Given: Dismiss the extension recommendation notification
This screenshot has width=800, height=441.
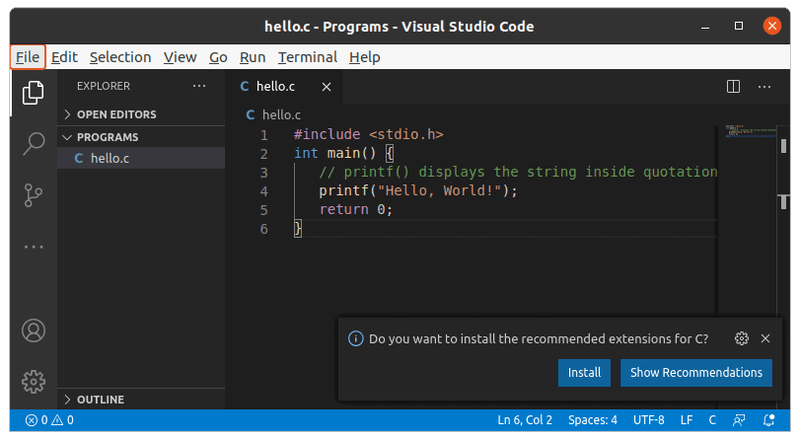Looking at the screenshot, I should pyautogui.click(x=766, y=339).
